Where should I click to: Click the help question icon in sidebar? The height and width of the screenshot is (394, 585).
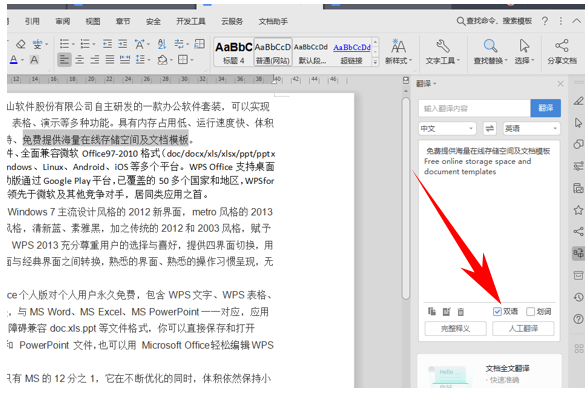click(x=578, y=319)
